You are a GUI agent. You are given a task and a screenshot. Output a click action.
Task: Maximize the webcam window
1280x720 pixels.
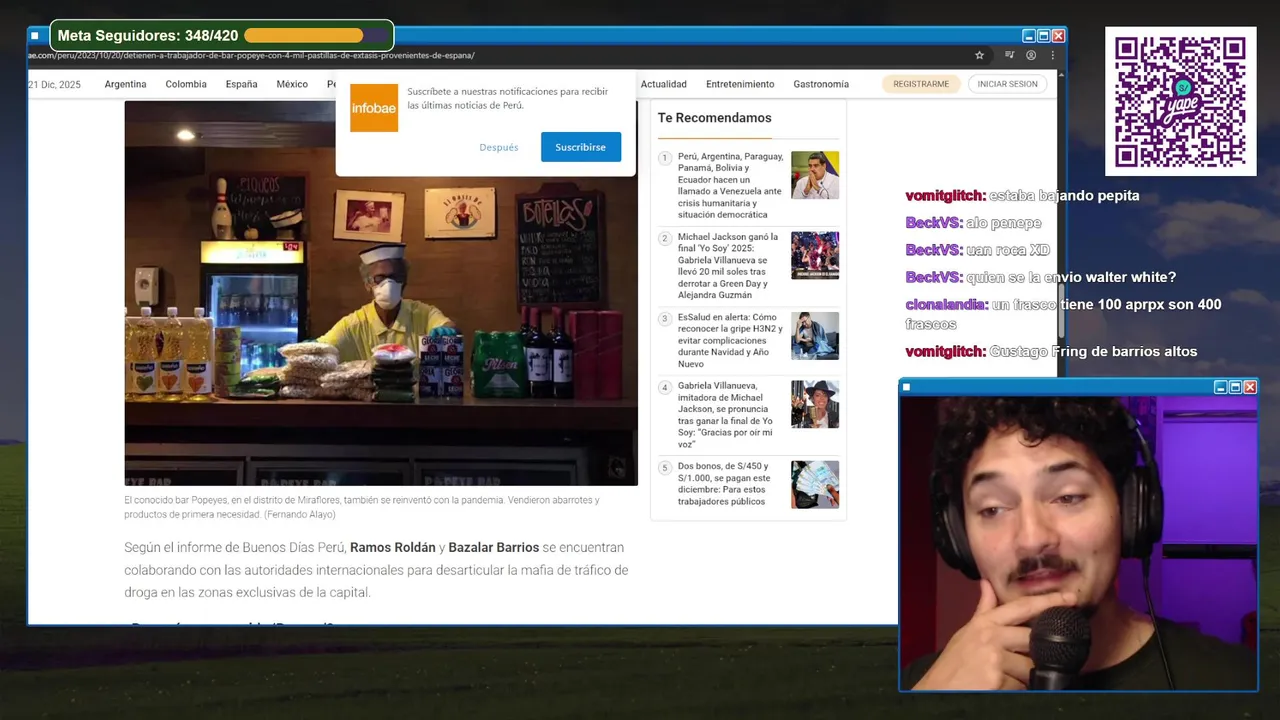tap(1235, 387)
